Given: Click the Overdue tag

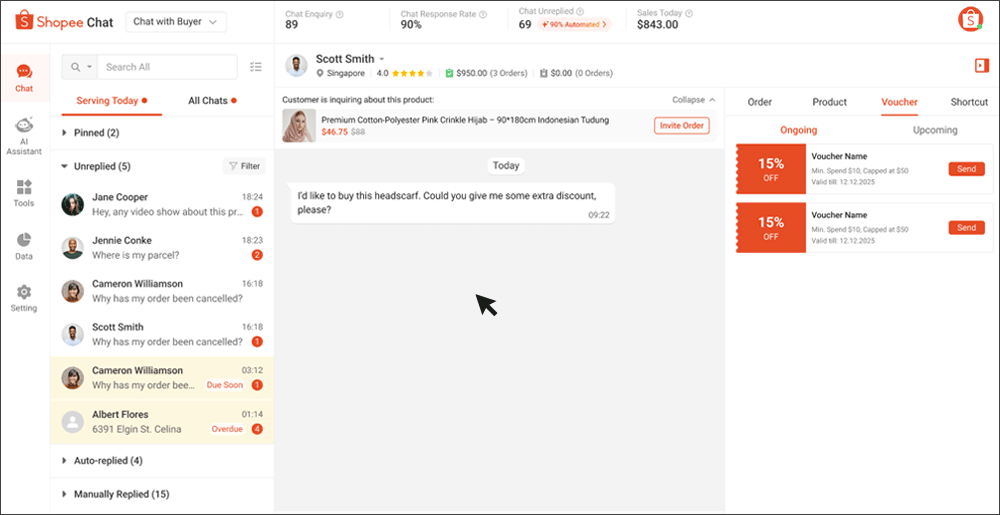Looking at the screenshot, I should (x=227, y=429).
